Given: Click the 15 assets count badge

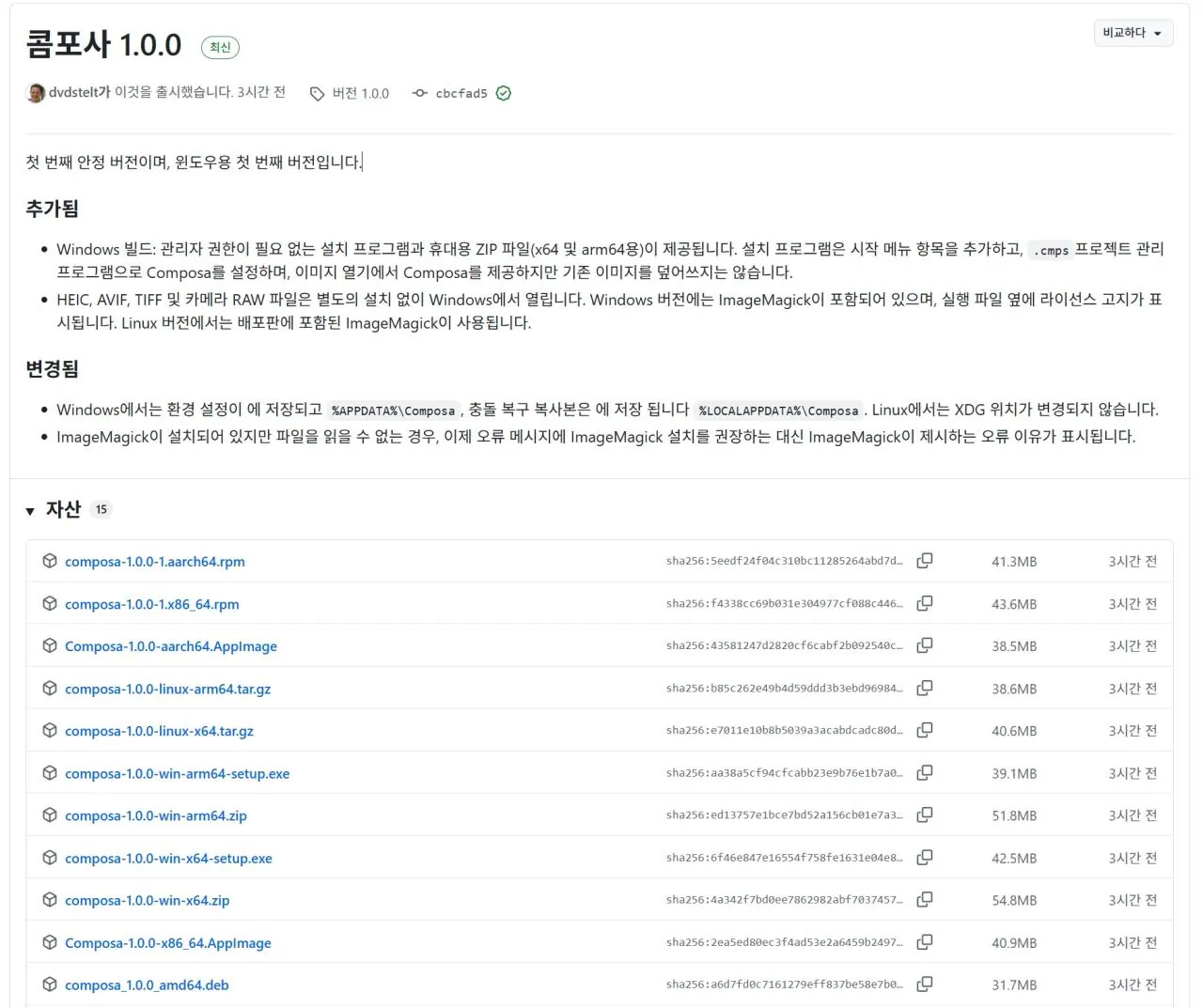Looking at the screenshot, I should point(102,509).
